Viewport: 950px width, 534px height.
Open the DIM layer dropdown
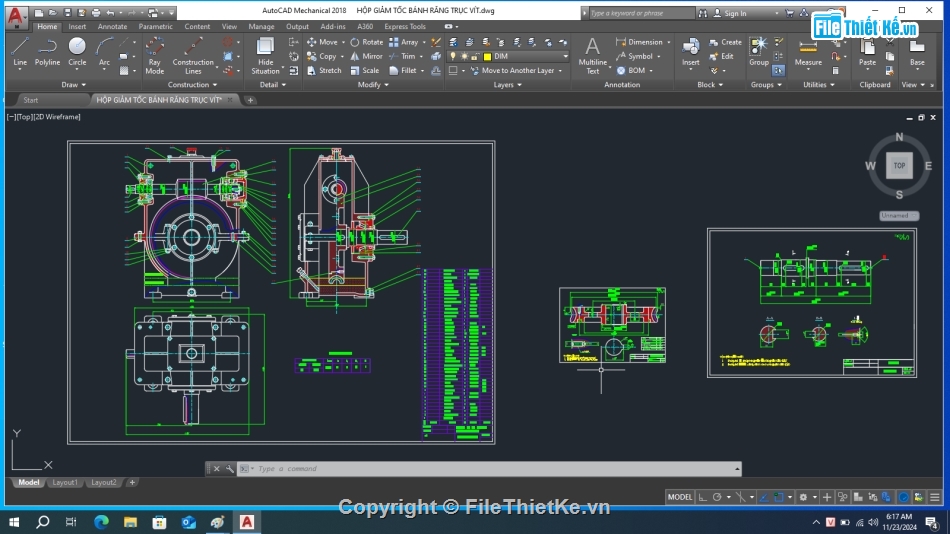click(566, 56)
